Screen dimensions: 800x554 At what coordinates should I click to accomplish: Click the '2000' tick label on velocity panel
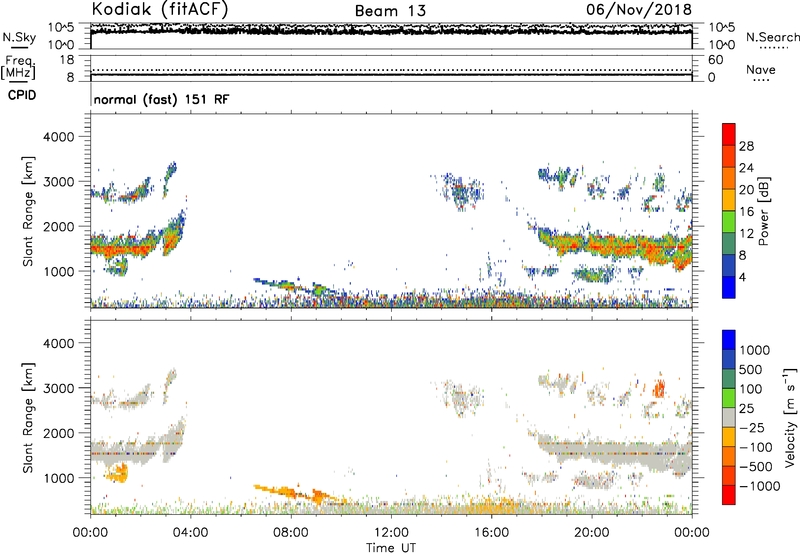[59, 433]
